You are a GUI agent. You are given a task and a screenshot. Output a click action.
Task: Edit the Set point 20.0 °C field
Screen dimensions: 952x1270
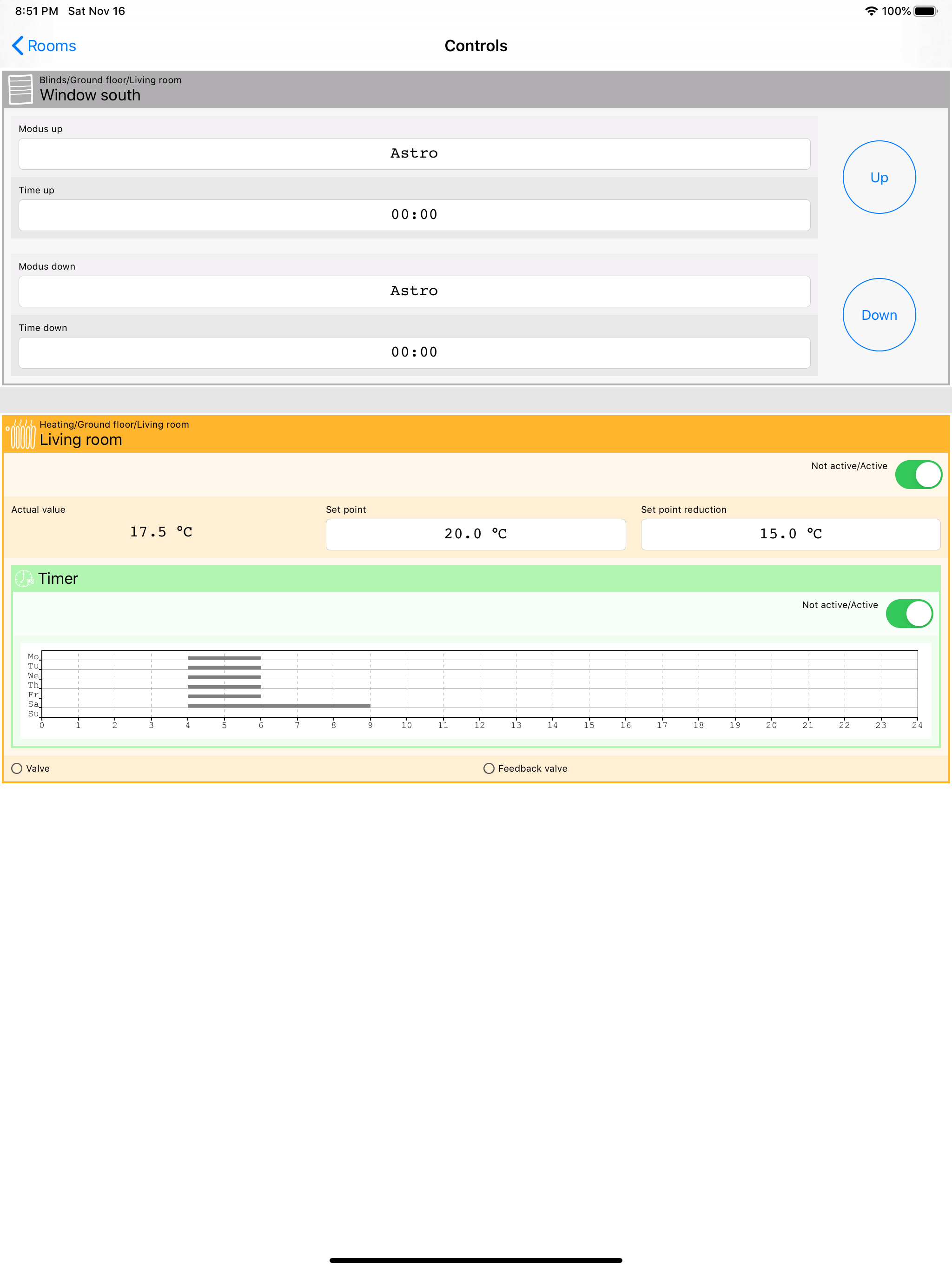pyautogui.click(x=476, y=534)
